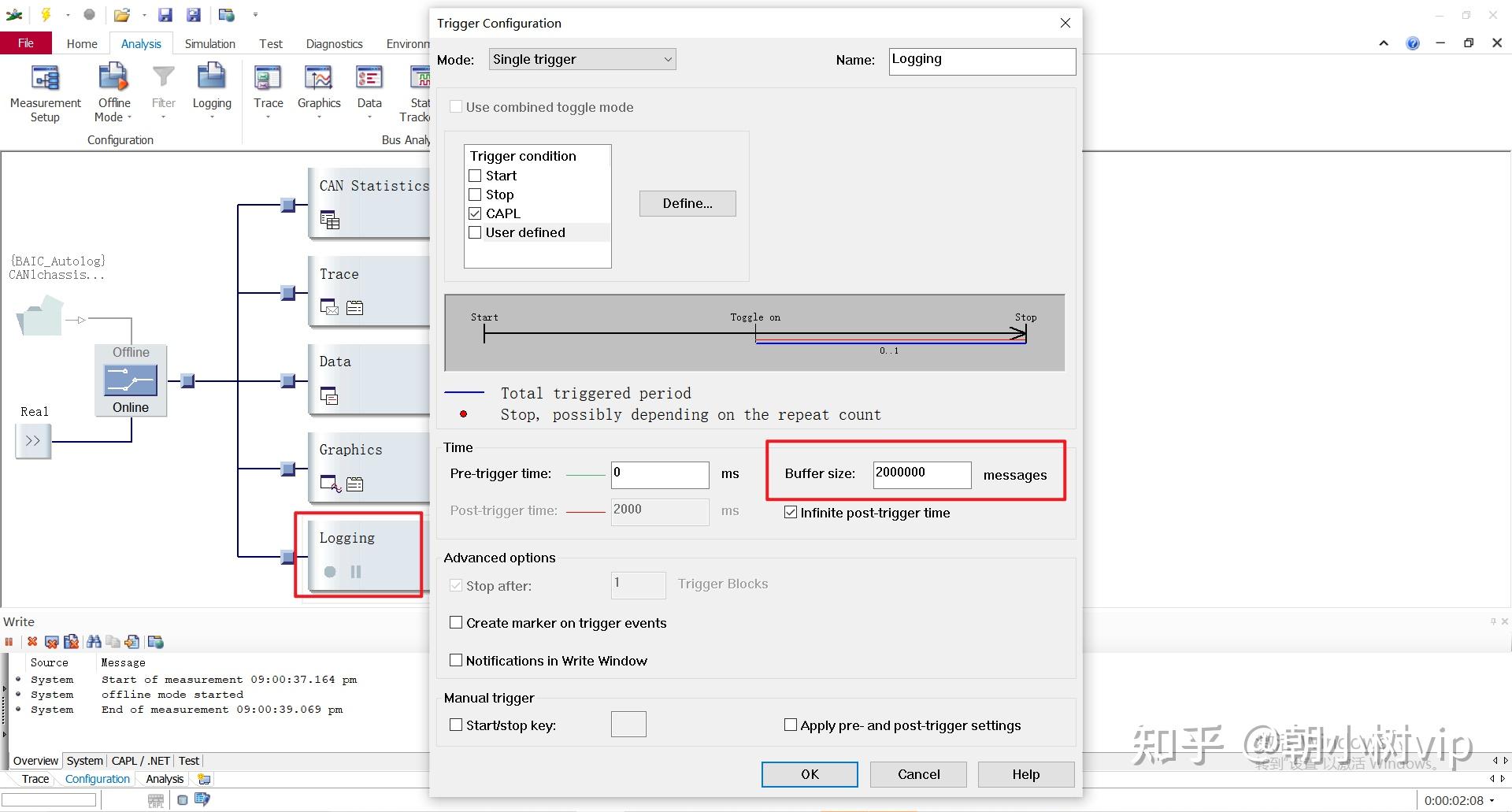Click OK in Trigger Configuration dialog
This screenshot has height=812, width=1512.
810,774
